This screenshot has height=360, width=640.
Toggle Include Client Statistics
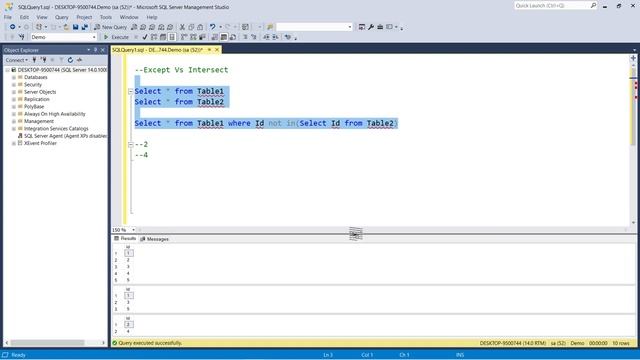202,37
